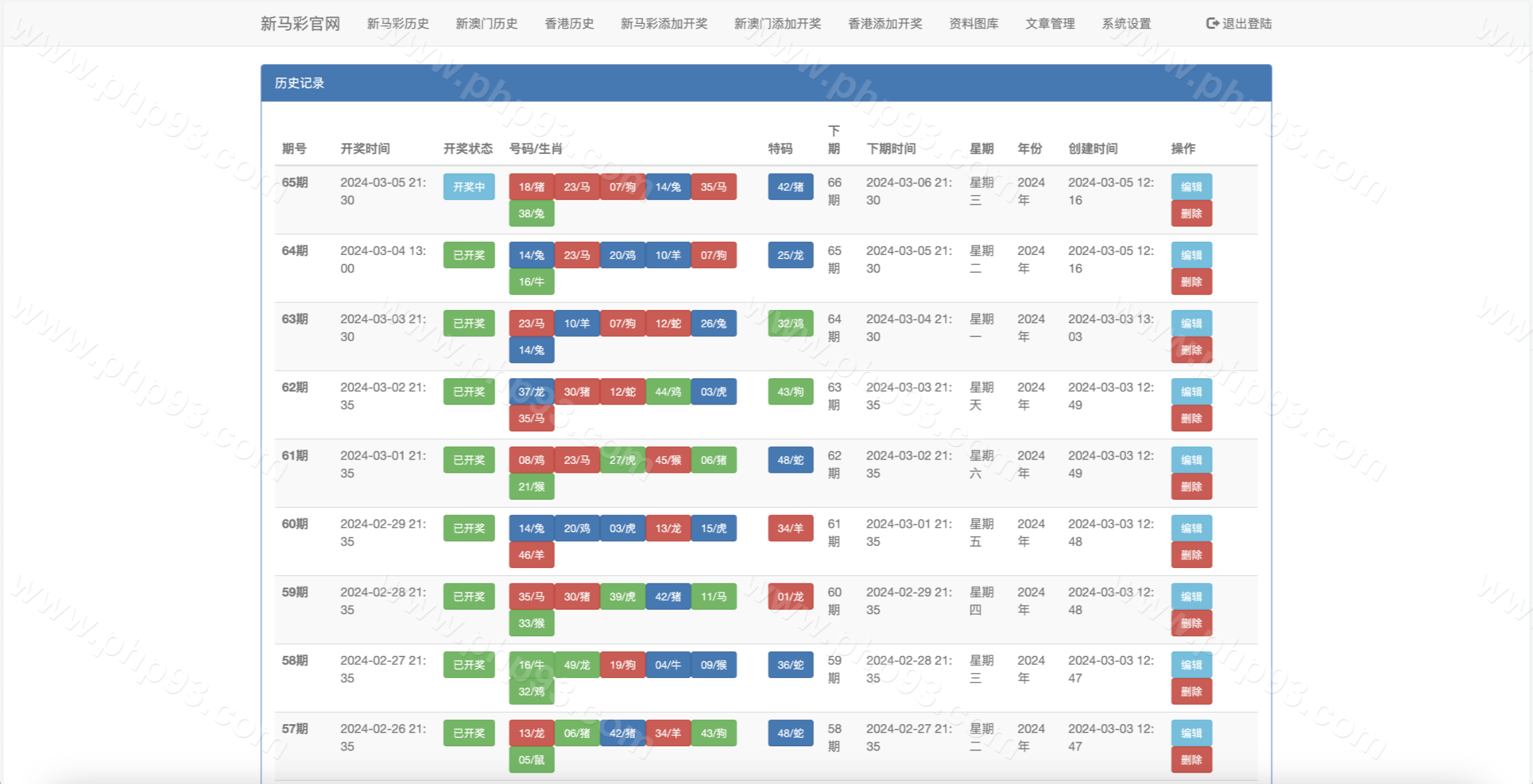
Task: Click special number badge 42/猪 in 65期
Action: pos(790,187)
